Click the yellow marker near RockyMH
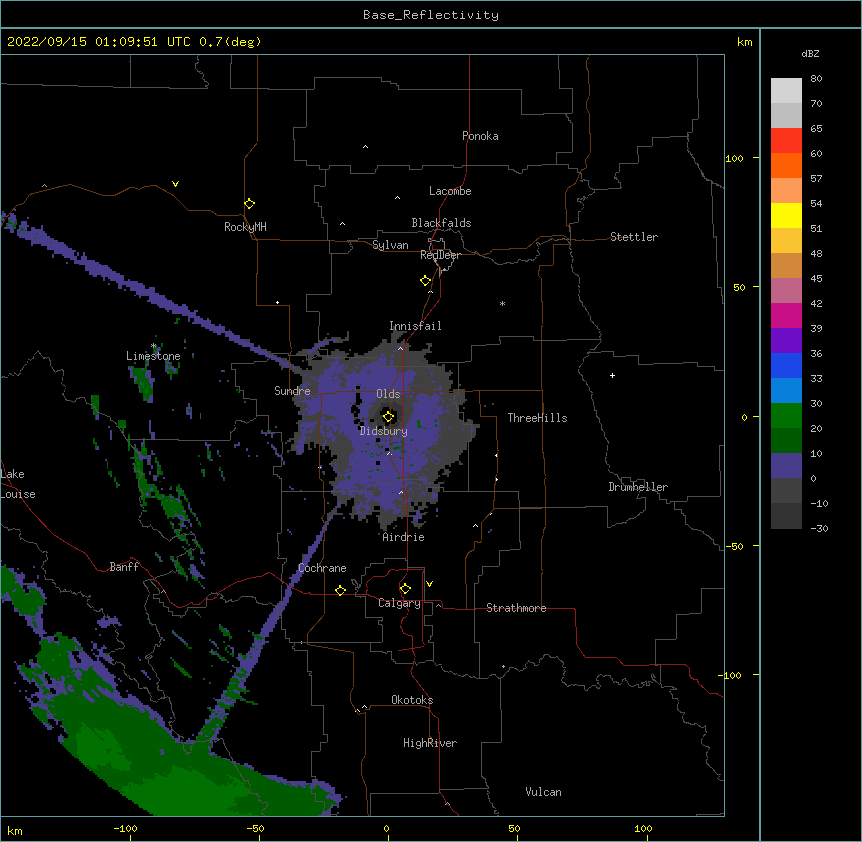Image resolution: width=862 pixels, height=842 pixels. click(250, 204)
